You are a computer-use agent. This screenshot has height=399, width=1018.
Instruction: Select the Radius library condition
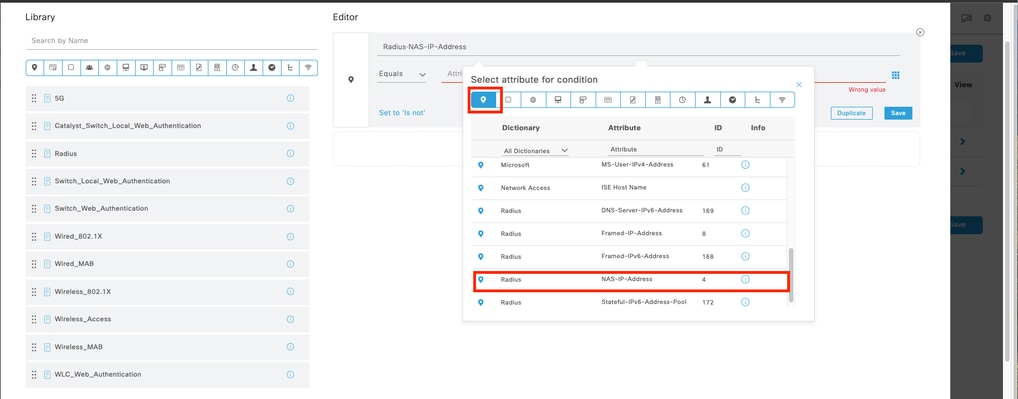click(x=168, y=154)
